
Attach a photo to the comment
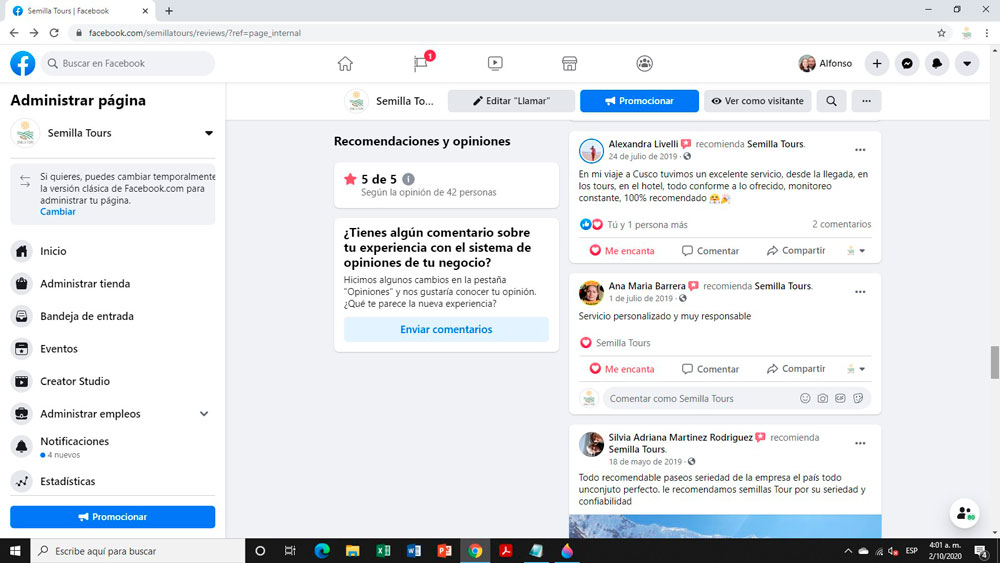(823, 398)
